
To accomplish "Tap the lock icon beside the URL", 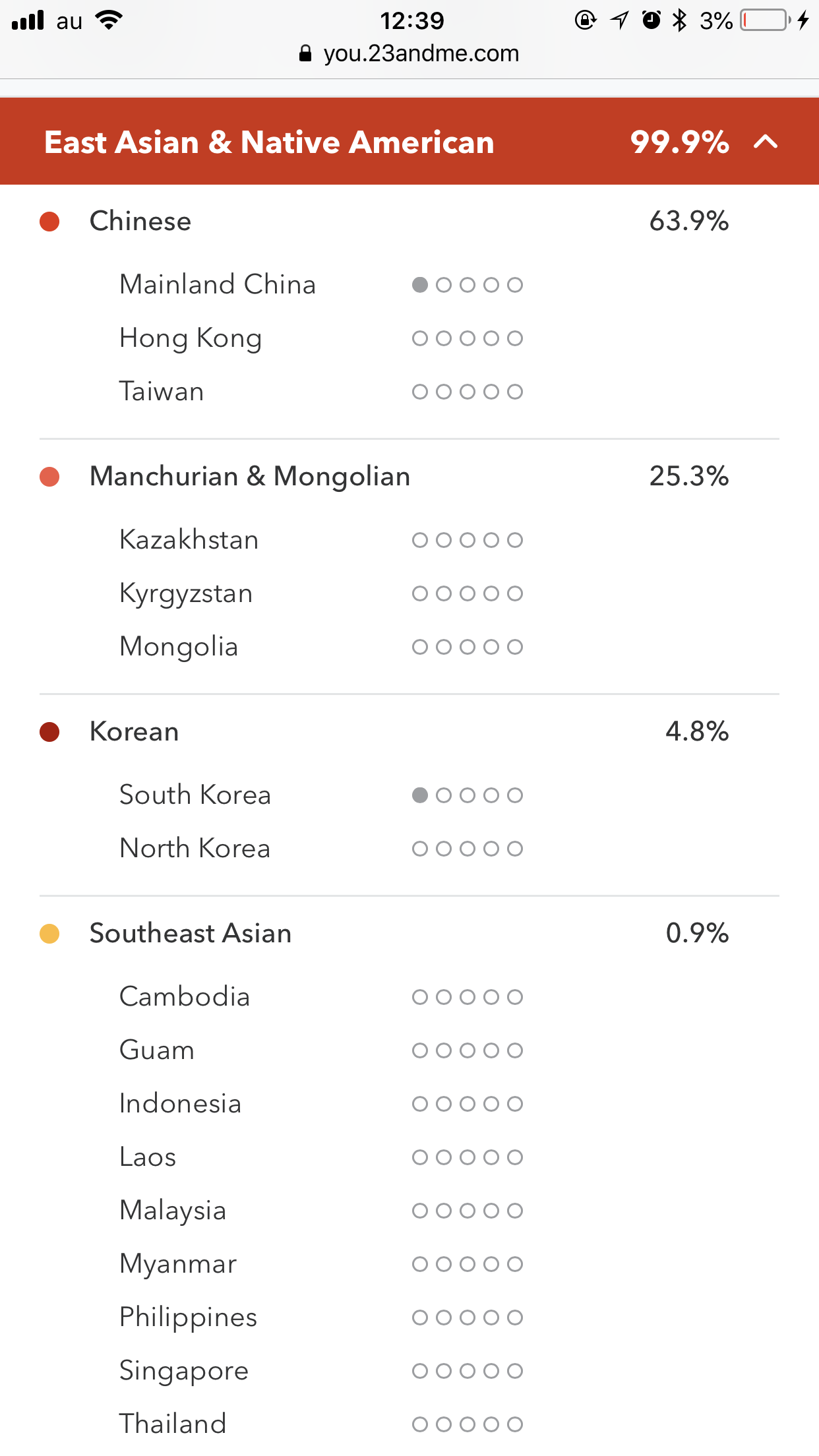I will point(305,53).
